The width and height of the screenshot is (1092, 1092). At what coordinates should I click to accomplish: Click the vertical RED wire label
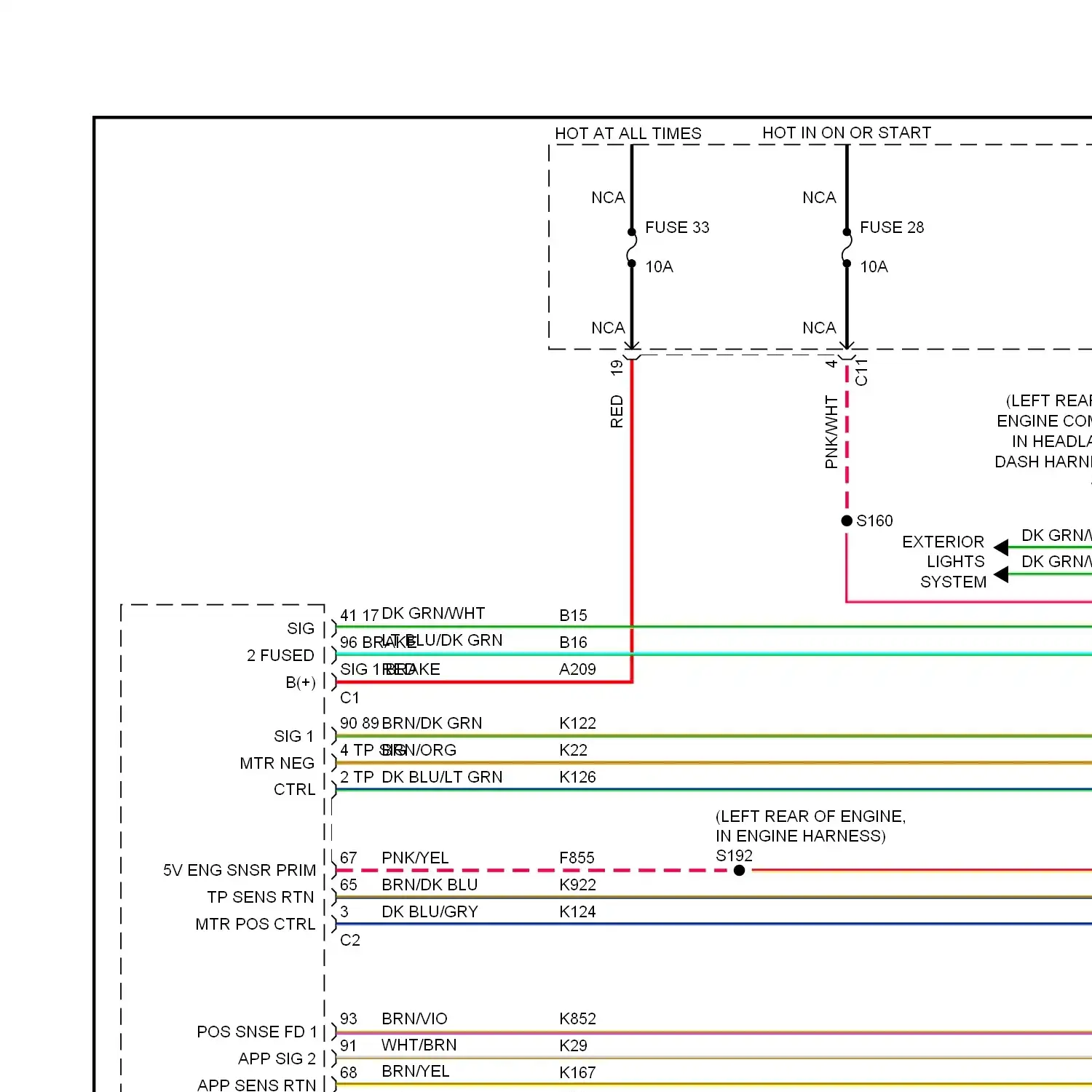[617, 411]
